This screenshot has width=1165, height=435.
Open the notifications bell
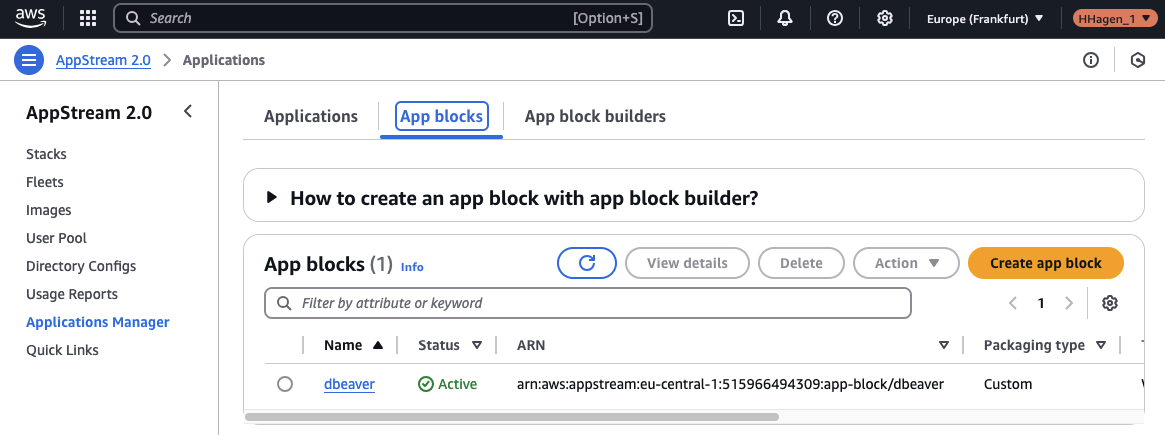[x=785, y=19]
